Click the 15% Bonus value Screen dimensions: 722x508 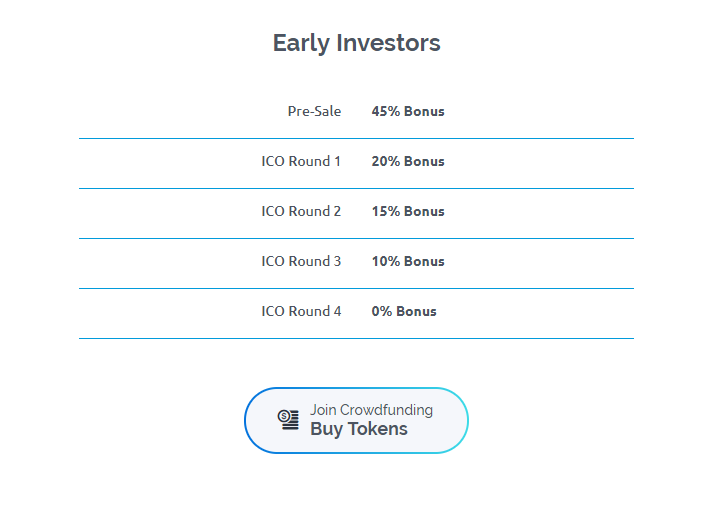408,211
